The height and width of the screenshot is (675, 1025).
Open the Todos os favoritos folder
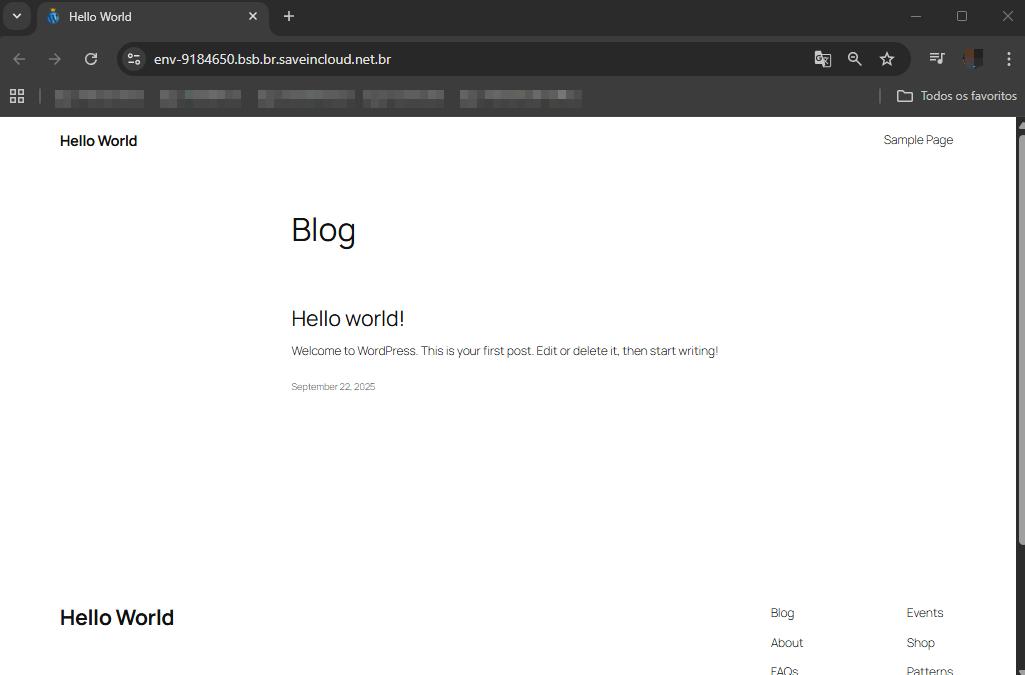[957, 96]
